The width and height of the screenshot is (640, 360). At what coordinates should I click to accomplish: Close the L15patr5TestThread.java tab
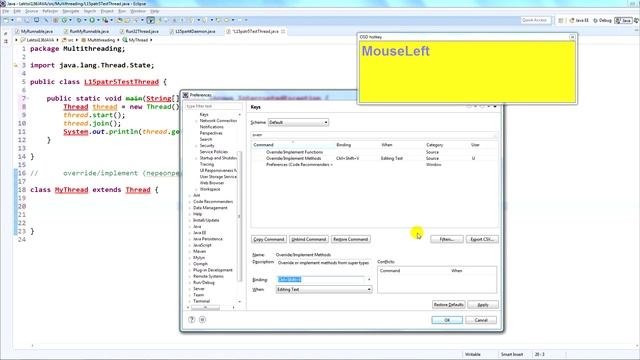pyautogui.click(x=283, y=31)
